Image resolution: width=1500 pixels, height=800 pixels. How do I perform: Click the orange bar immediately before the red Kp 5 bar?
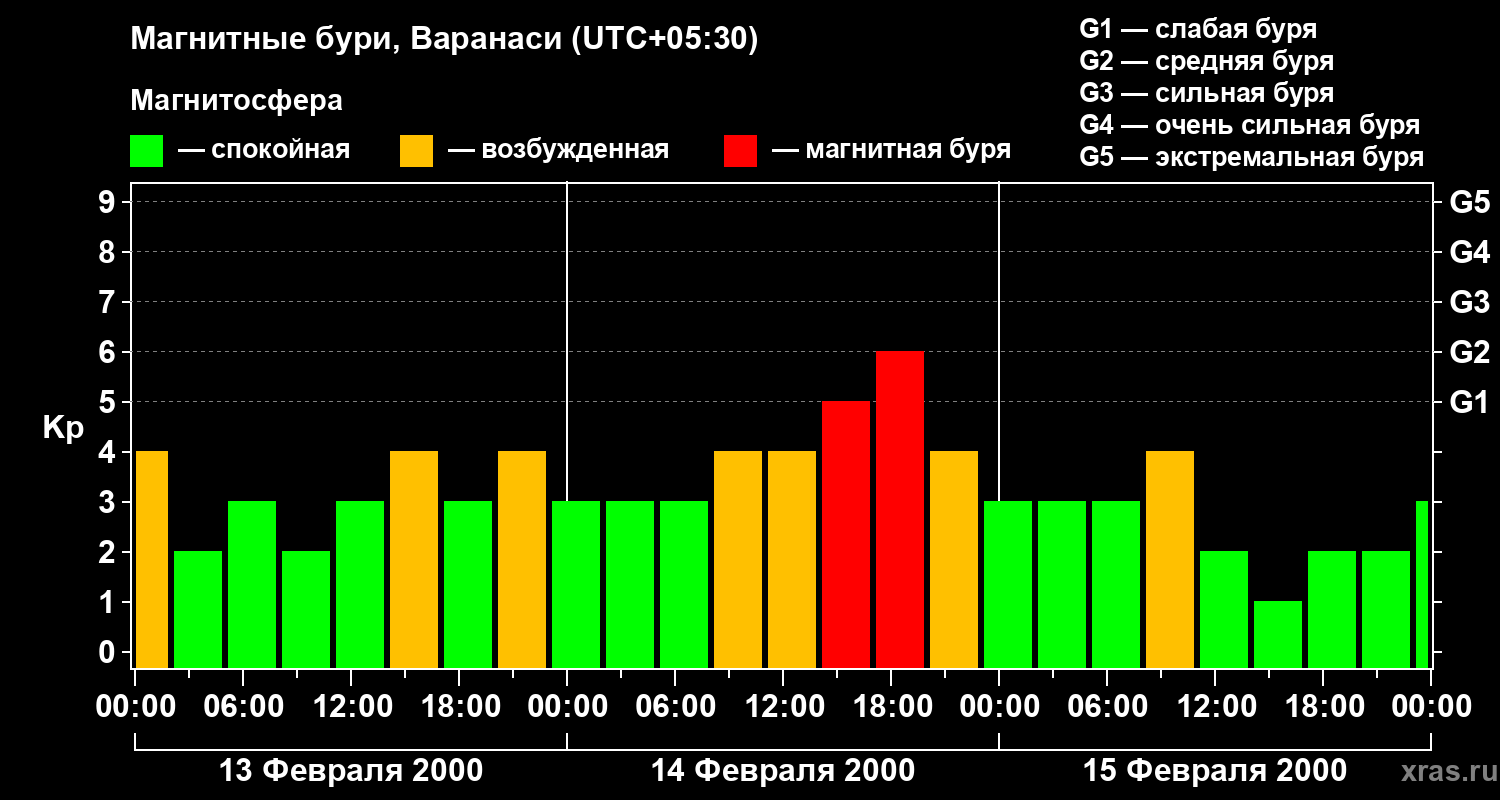(792, 560)
